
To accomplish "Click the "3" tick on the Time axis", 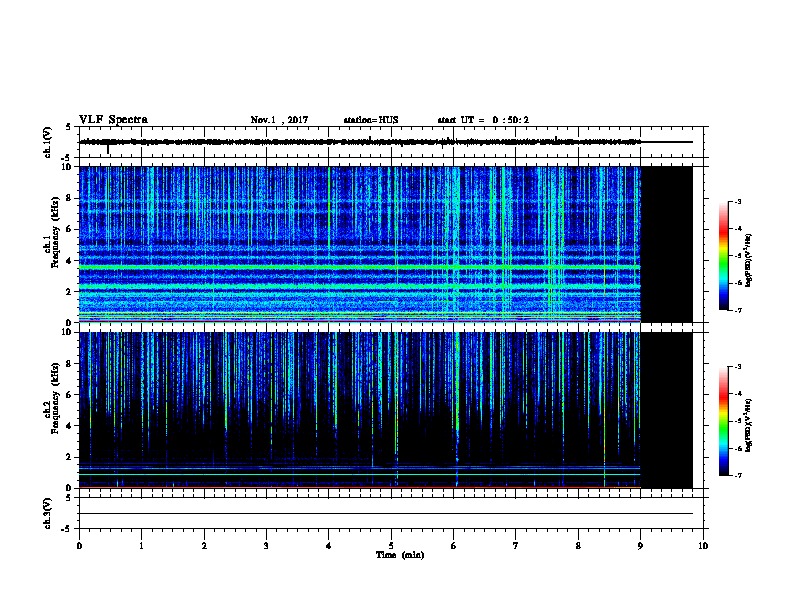I will [x=266, y=545].
